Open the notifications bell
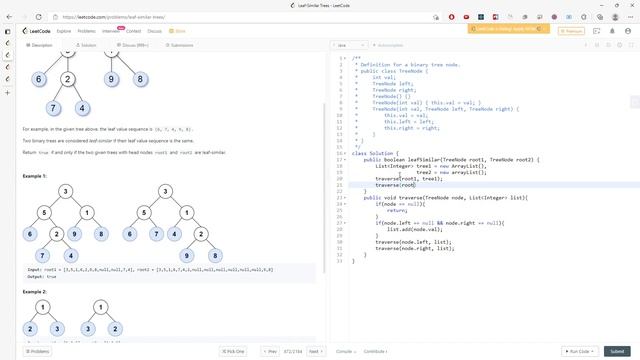 [612, 31]
